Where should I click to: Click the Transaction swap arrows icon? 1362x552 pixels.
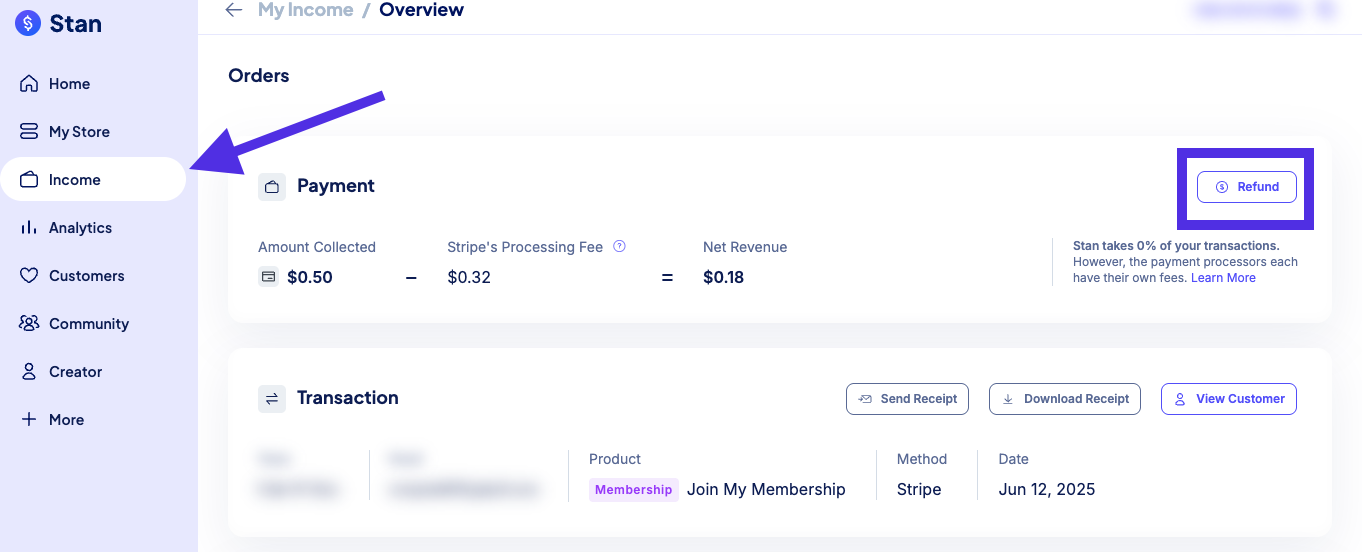tap(272, 399)
